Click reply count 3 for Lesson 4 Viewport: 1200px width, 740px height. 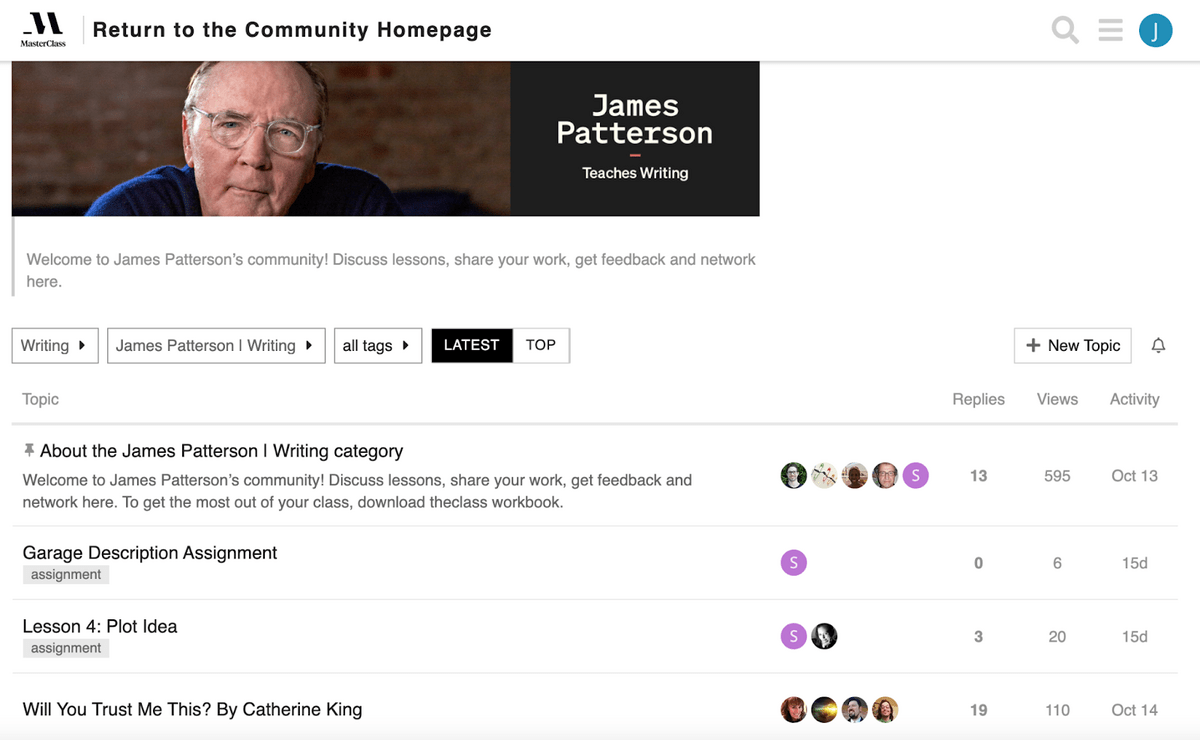coord(978,636)
